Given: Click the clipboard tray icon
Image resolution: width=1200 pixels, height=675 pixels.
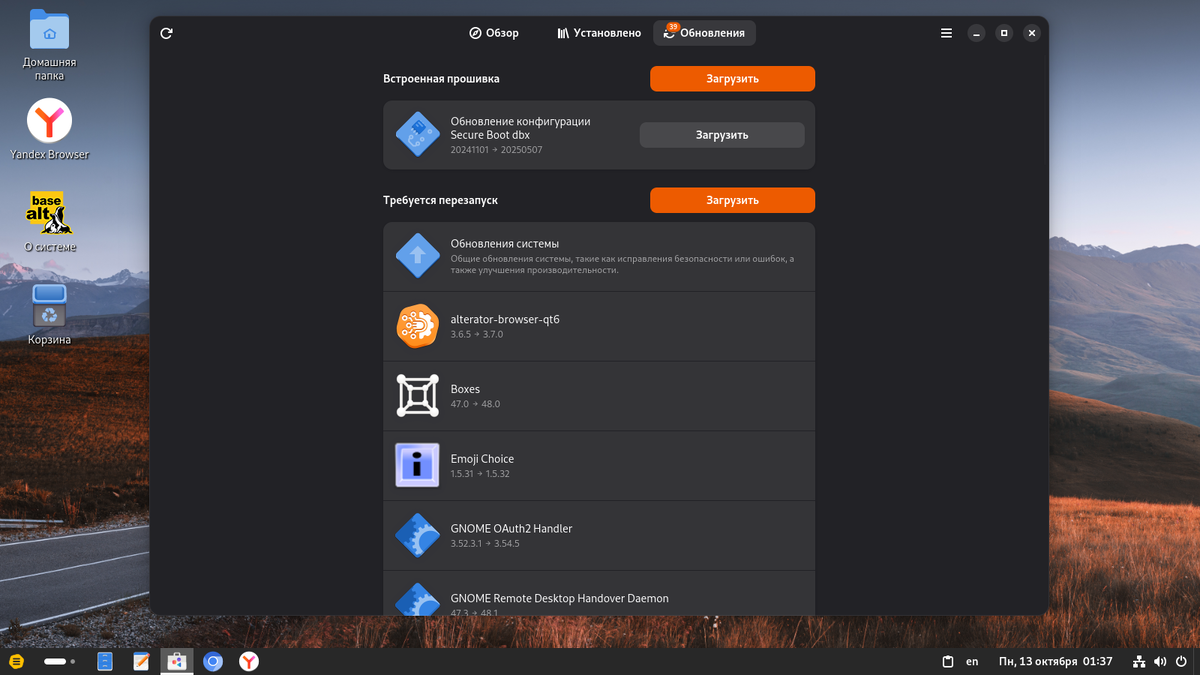Looking at the screenshot, I should 948,662.
